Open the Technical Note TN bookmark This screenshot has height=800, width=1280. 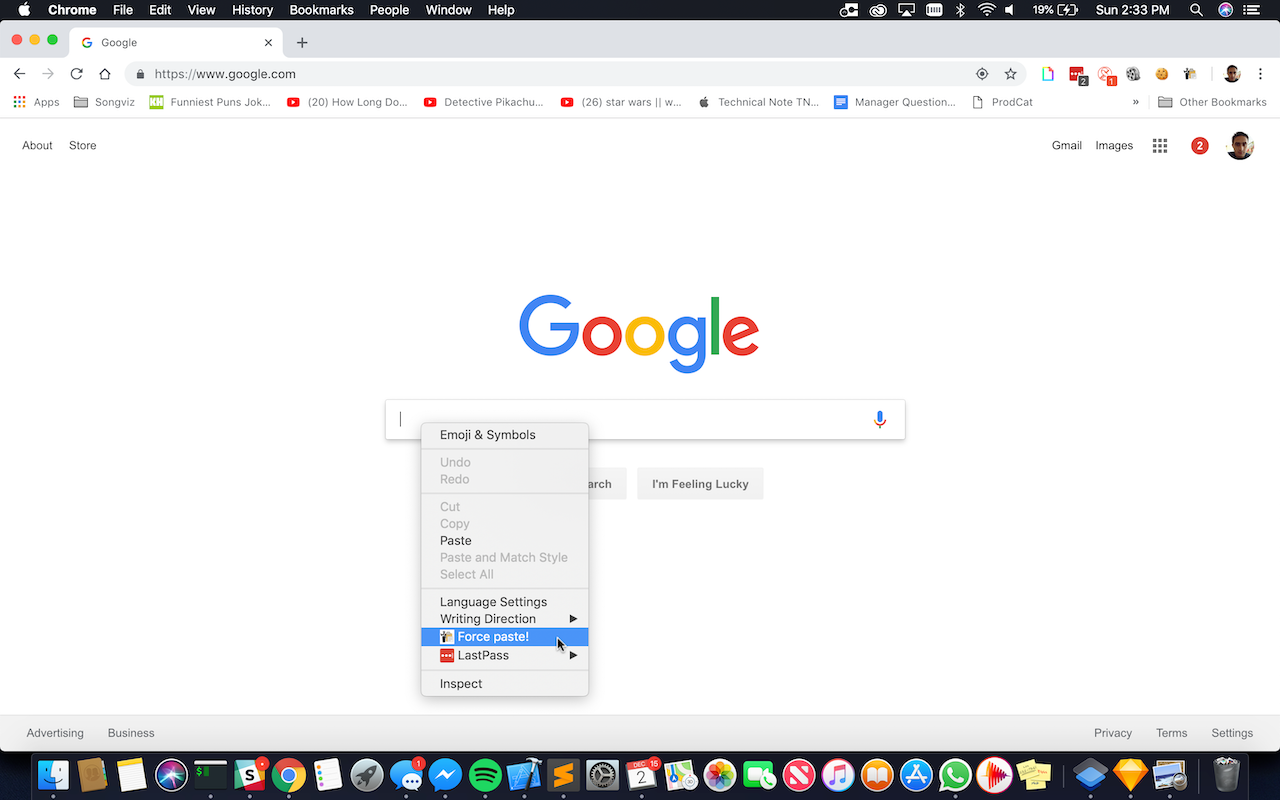coord(758,102)
